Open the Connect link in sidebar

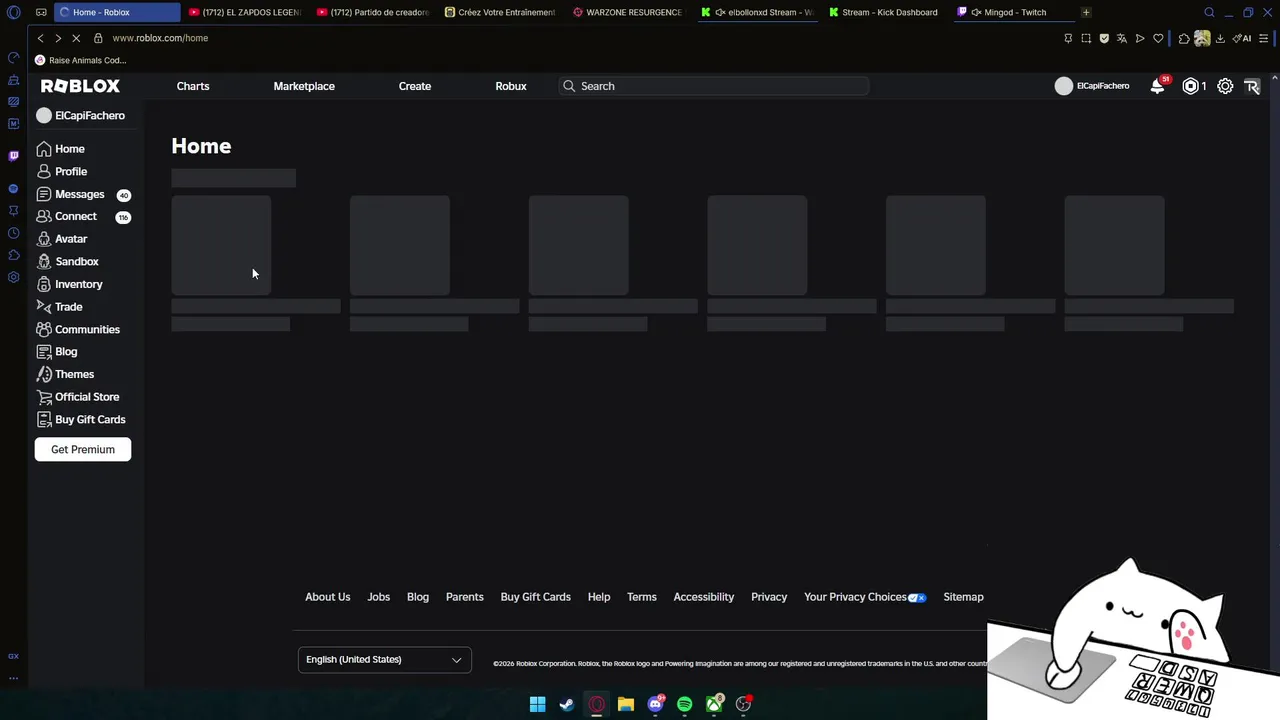(x=76, y=217)
